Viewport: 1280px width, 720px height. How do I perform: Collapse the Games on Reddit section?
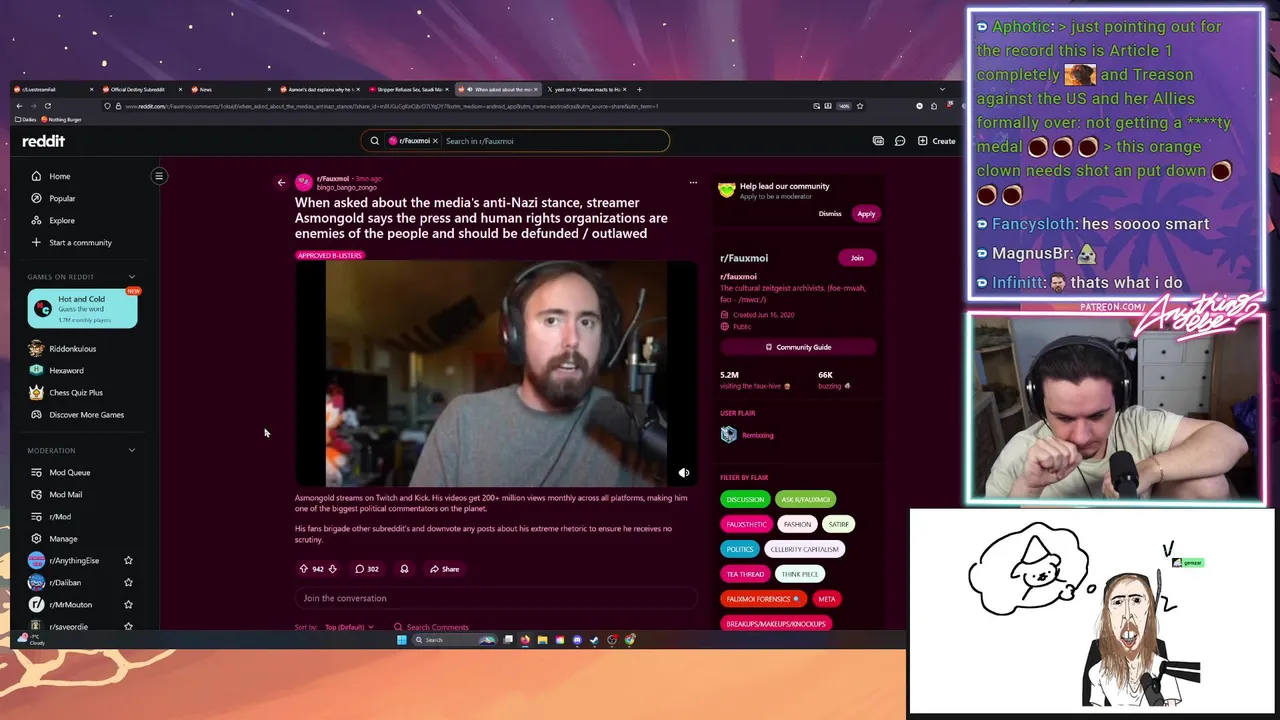point(131,277)
